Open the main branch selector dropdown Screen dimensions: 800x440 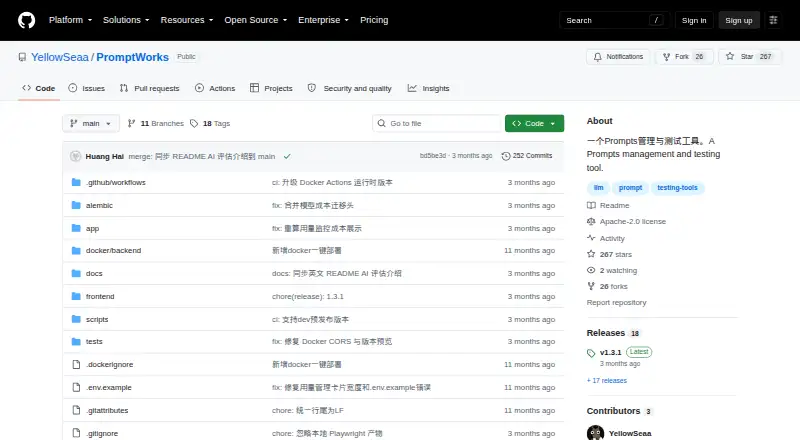point(91,124)
